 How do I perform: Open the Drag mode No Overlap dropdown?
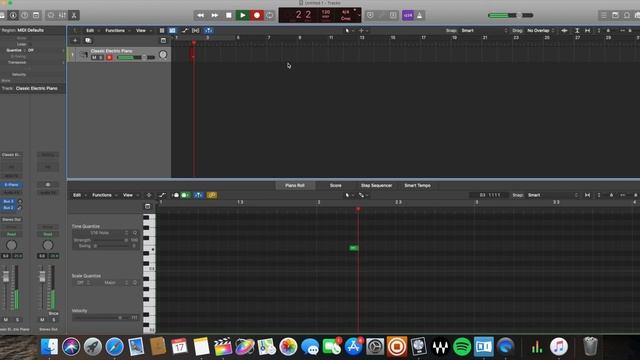tap(540, 31)
